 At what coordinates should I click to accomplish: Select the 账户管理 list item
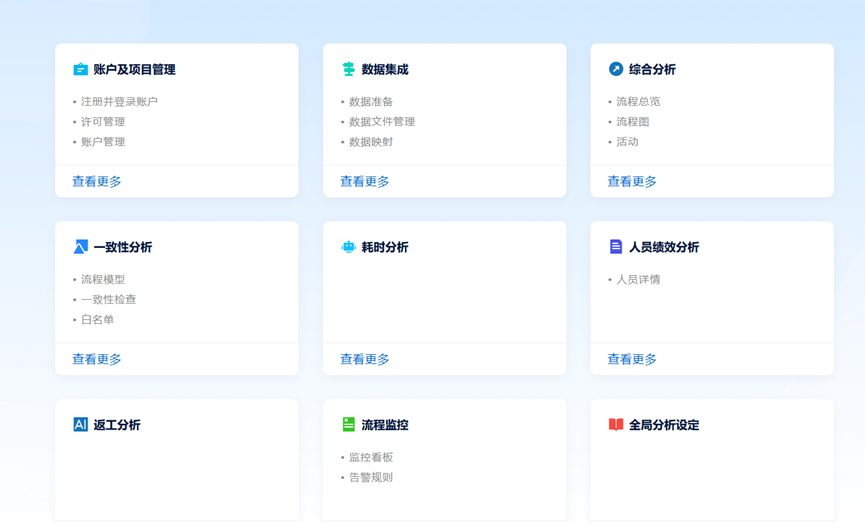pyautogui.click(x=103, y=142)
